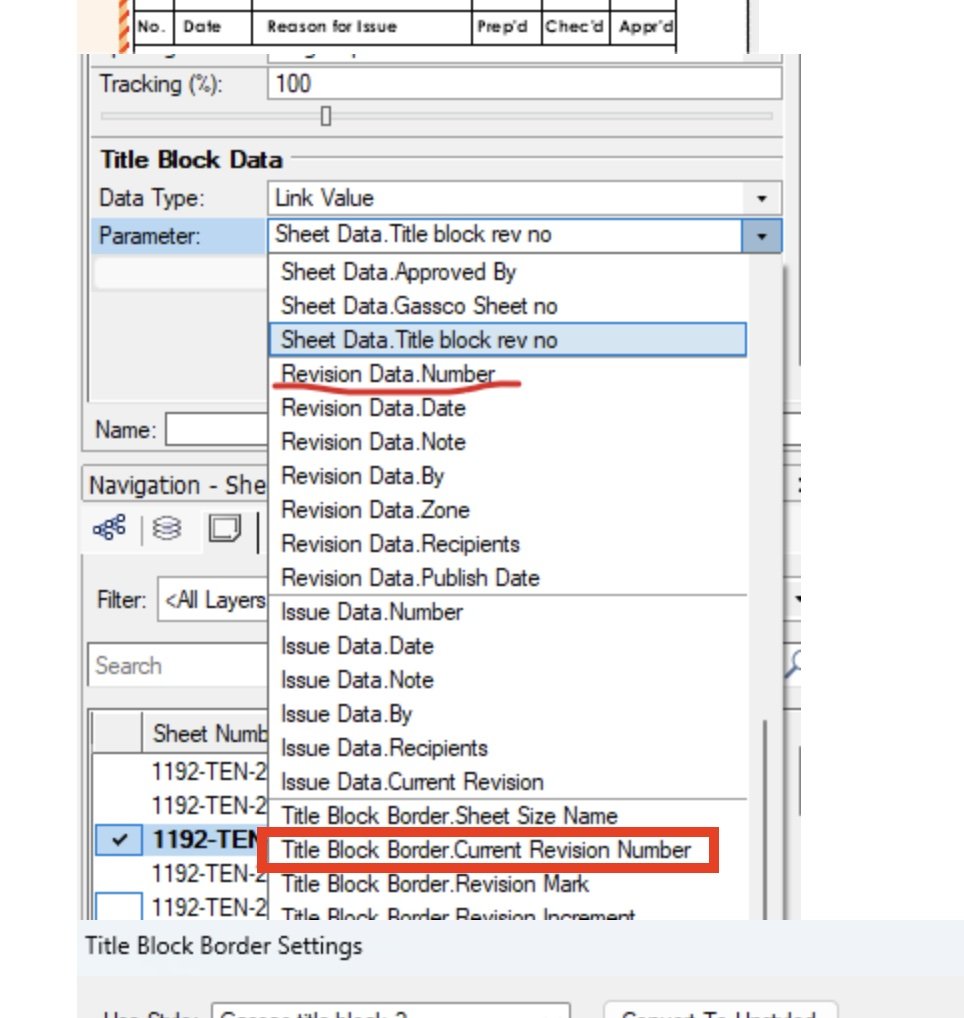Click the search magnifier icon in Navigation
The image size is (964, 1018).
pos(793,664)
